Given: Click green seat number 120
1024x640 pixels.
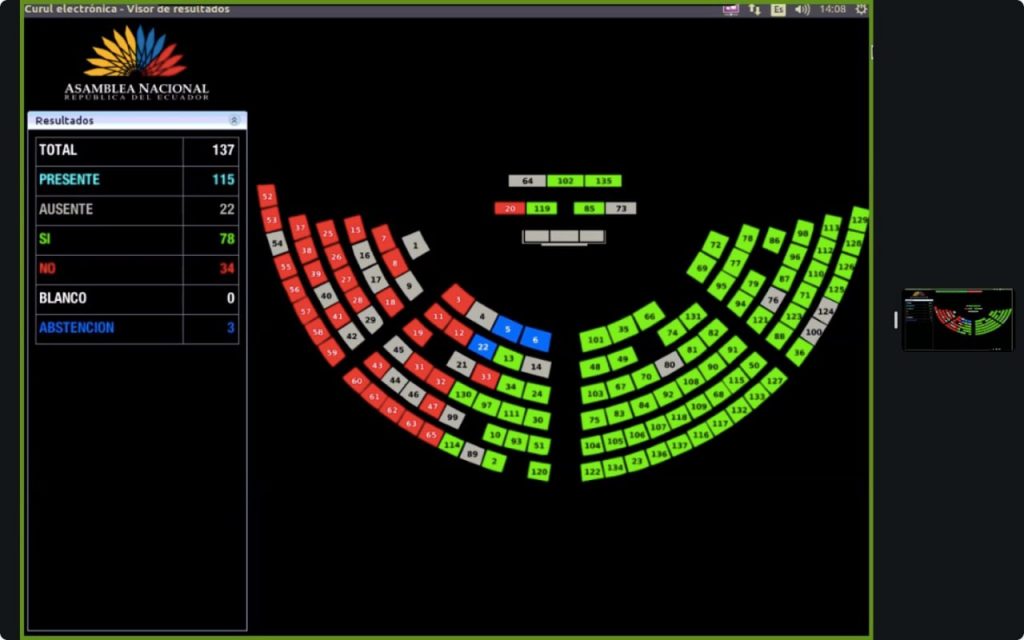Looking at the screenshot, I should 539,471.
